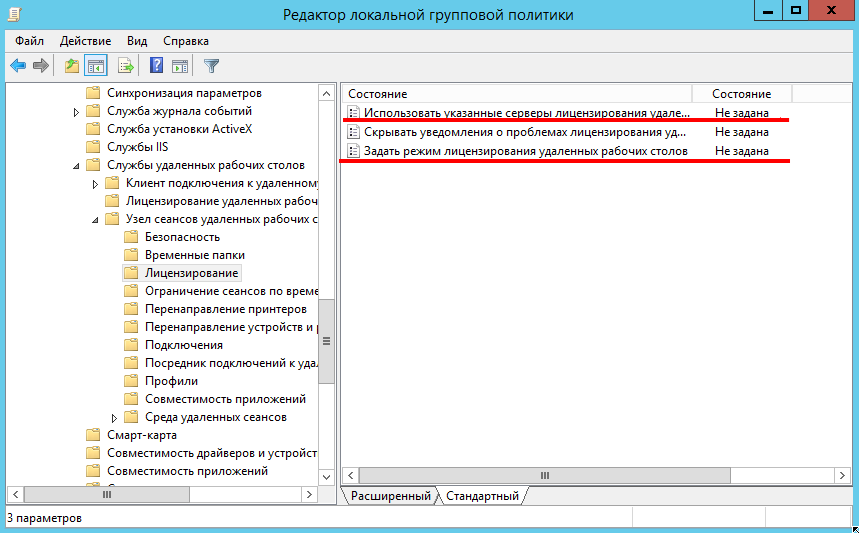Click the Back arrow toolbar icon

18,66
